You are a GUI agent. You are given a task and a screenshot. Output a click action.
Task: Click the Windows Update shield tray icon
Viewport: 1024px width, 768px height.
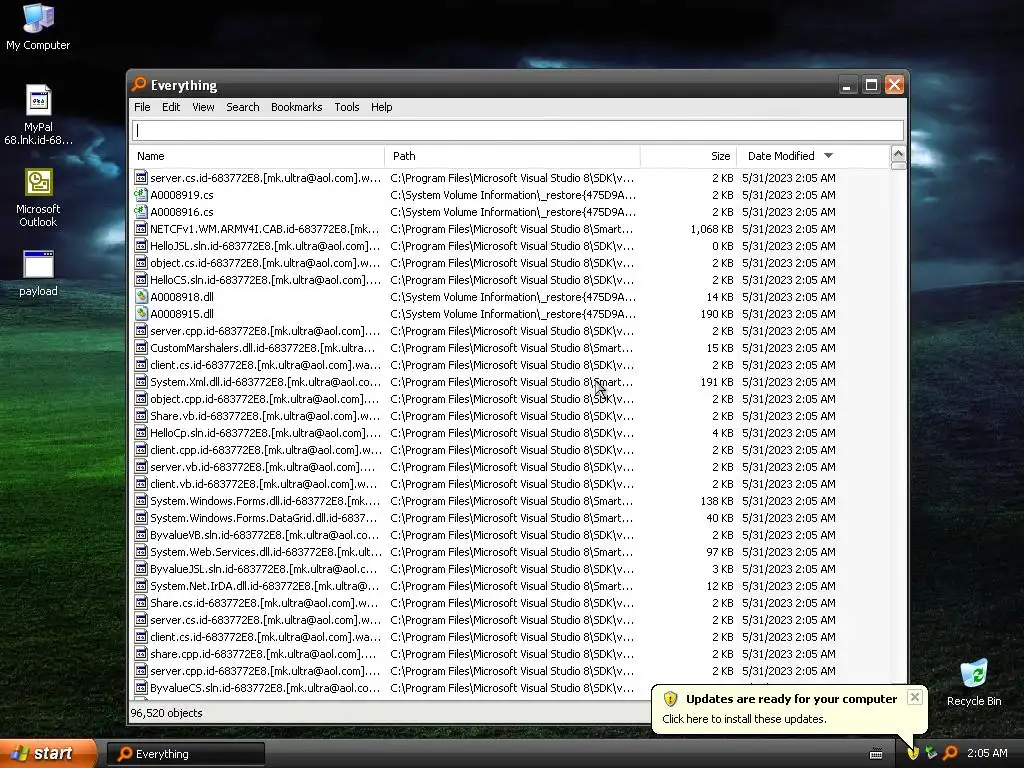click(913, 753)
